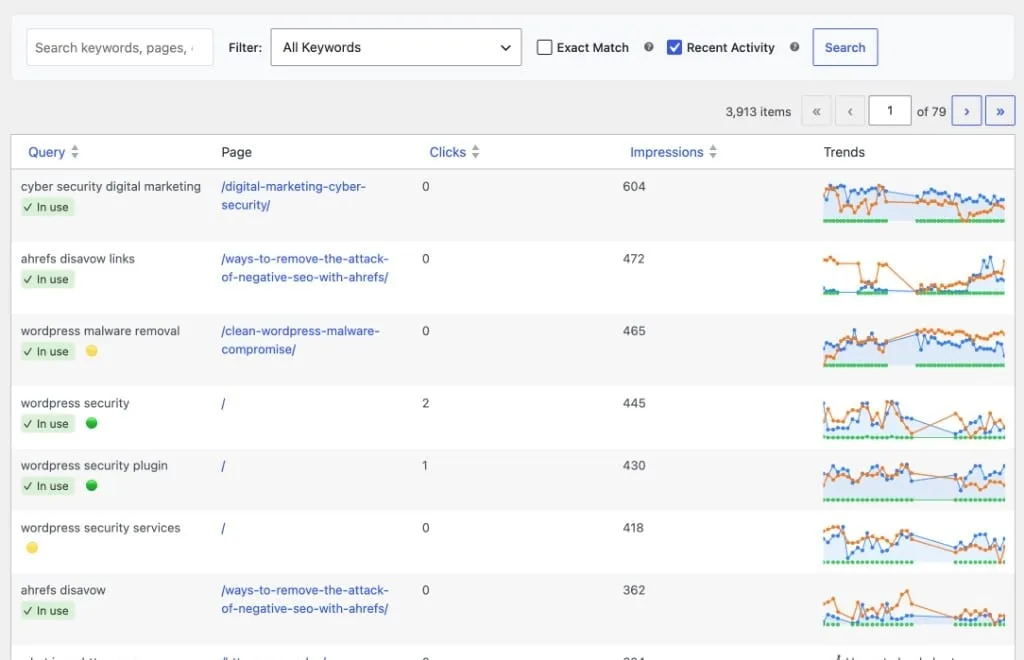Click the current page number field

click(x=889, y=111)
